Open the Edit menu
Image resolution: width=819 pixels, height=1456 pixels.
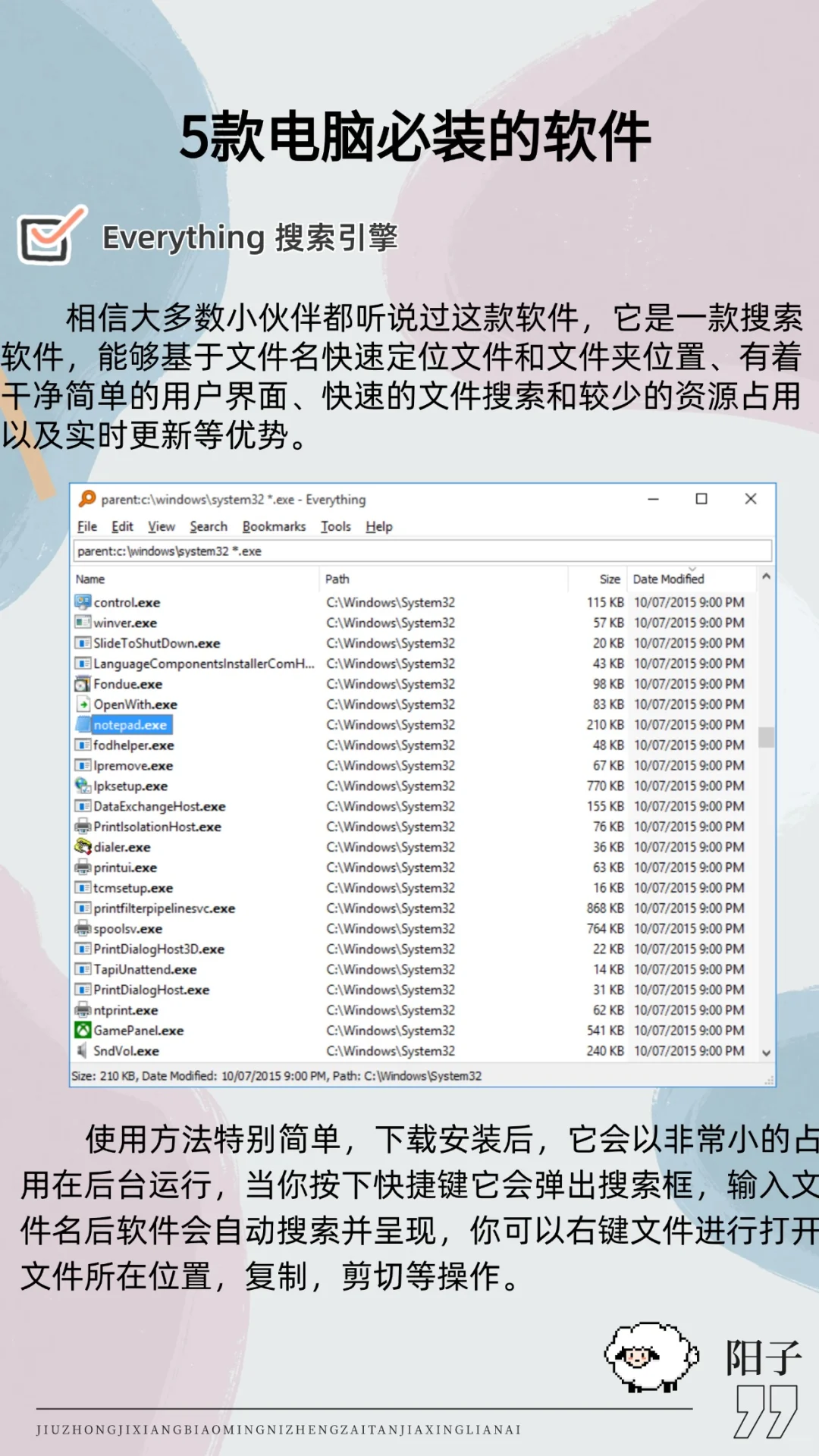tap(122, 526)
